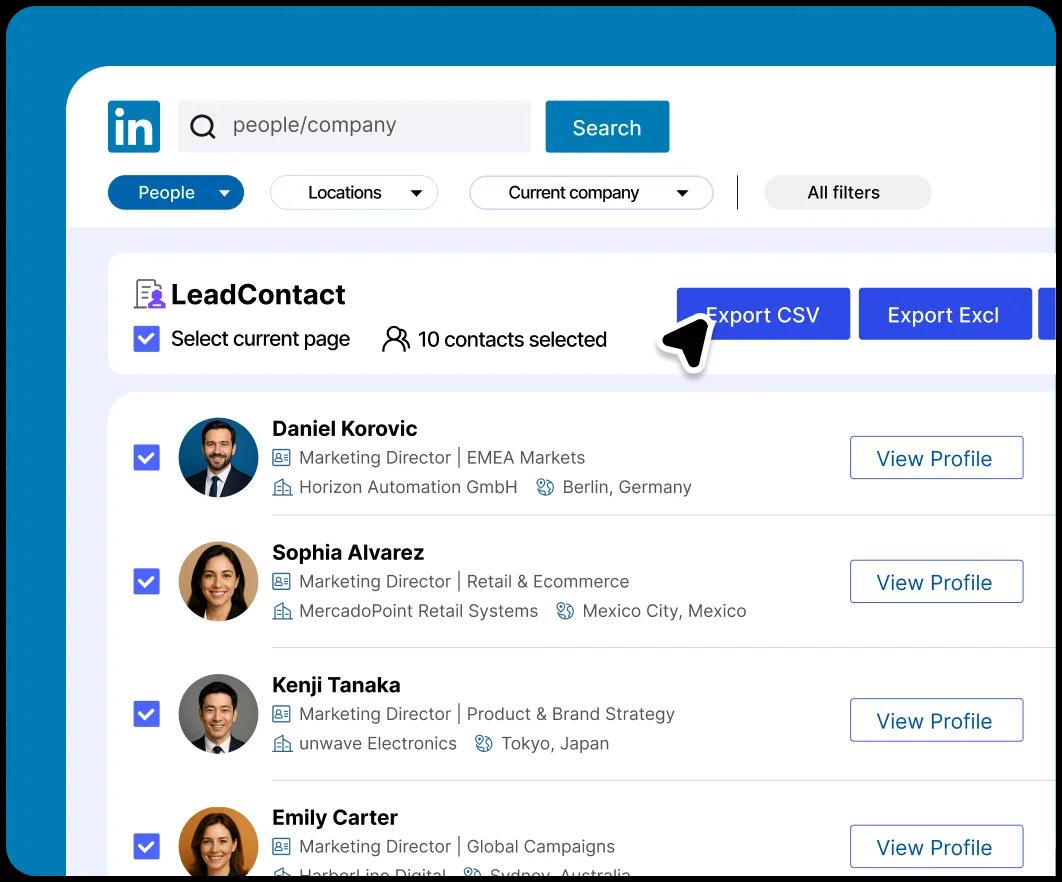Click the magnifier icon in search box

(x=203, y=126)
